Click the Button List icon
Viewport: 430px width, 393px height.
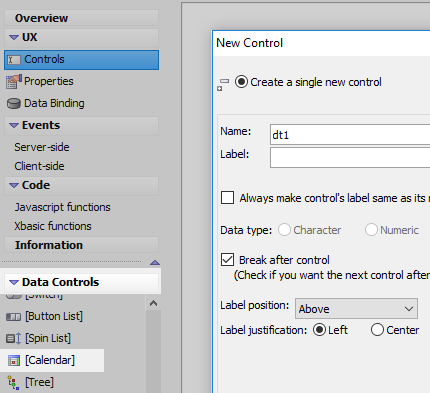[13, 317]
